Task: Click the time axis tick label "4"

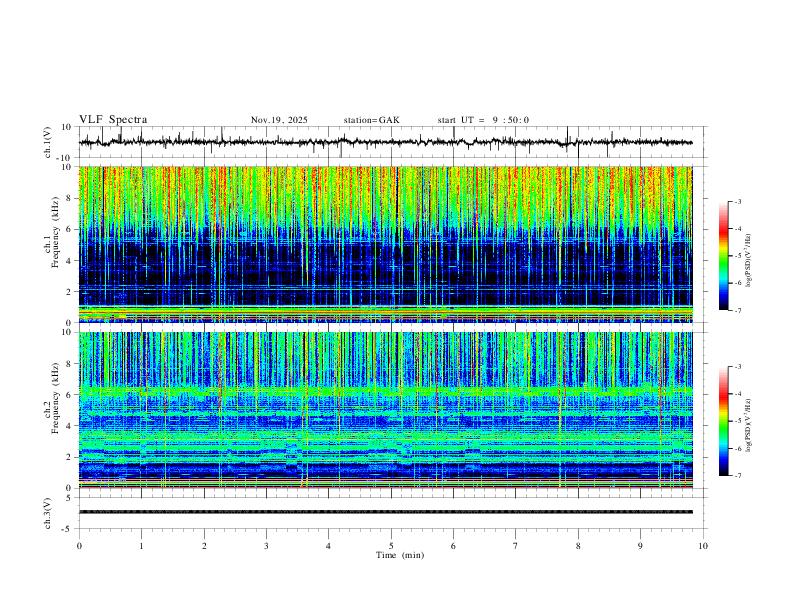Action: click(328, 546)
